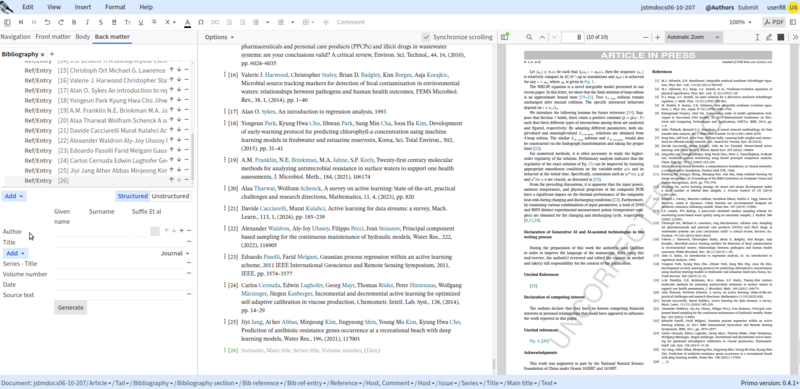The width and height of the screenshot is (800, 389).
Task: Select Ref/Entry [24] Carlos Cernuda row
Action: (96, 160)
